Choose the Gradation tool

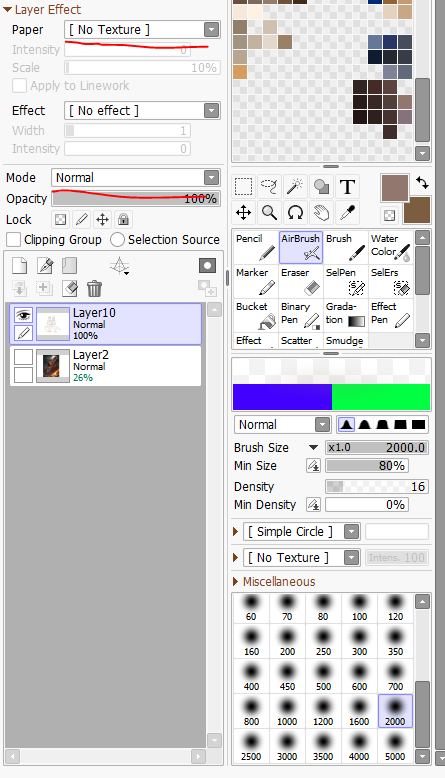346,315
